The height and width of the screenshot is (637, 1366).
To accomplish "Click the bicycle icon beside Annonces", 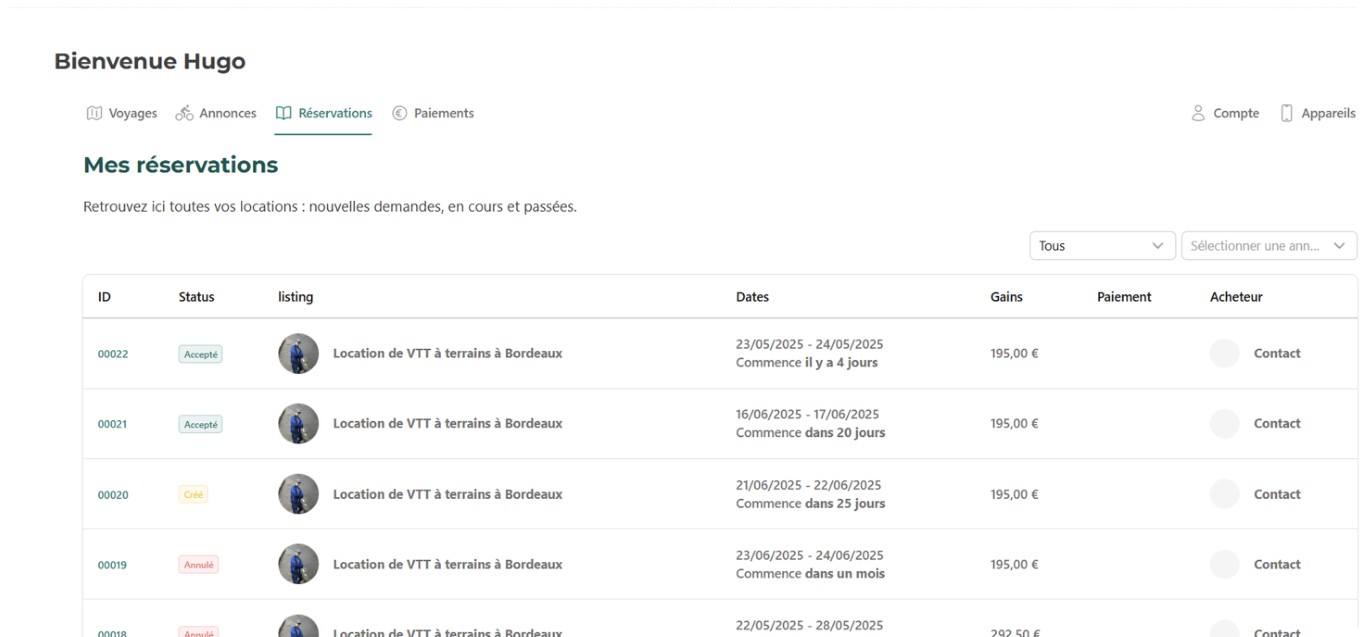I will pos(184,114).
